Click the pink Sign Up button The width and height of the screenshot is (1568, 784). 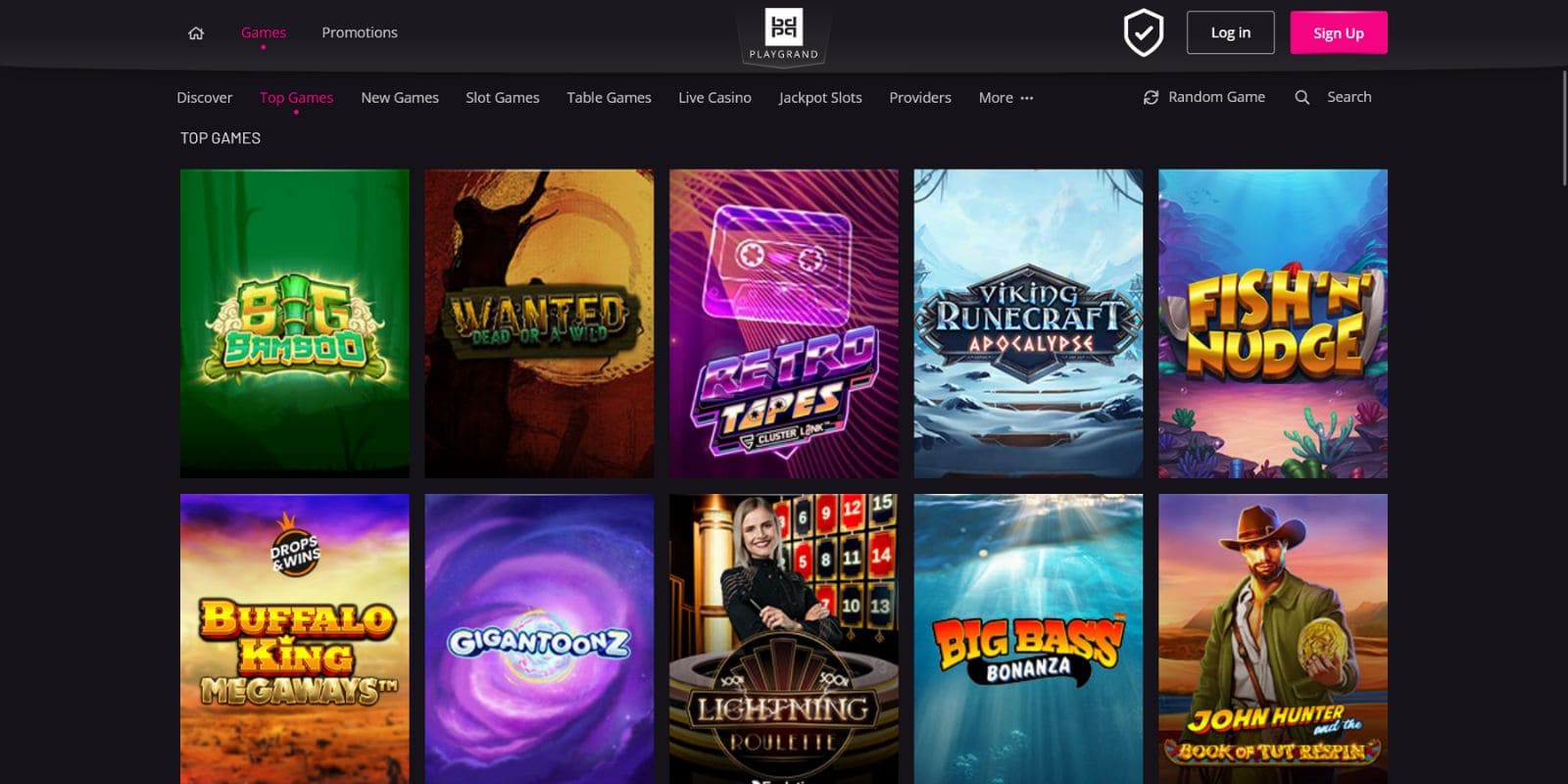point(1339,32)
